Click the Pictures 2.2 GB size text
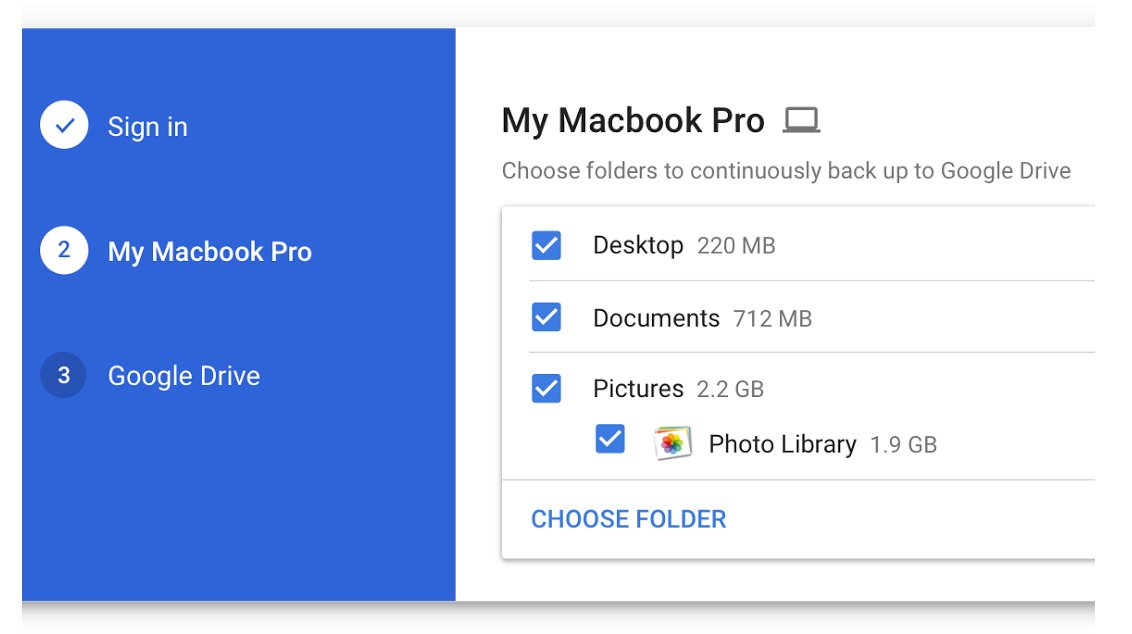Viewport: 1132px width, 634px height. [730, 389]
